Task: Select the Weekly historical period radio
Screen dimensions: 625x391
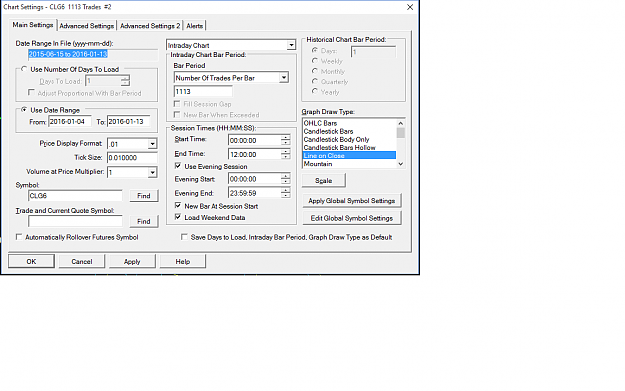Action: [x=315, y=61]
